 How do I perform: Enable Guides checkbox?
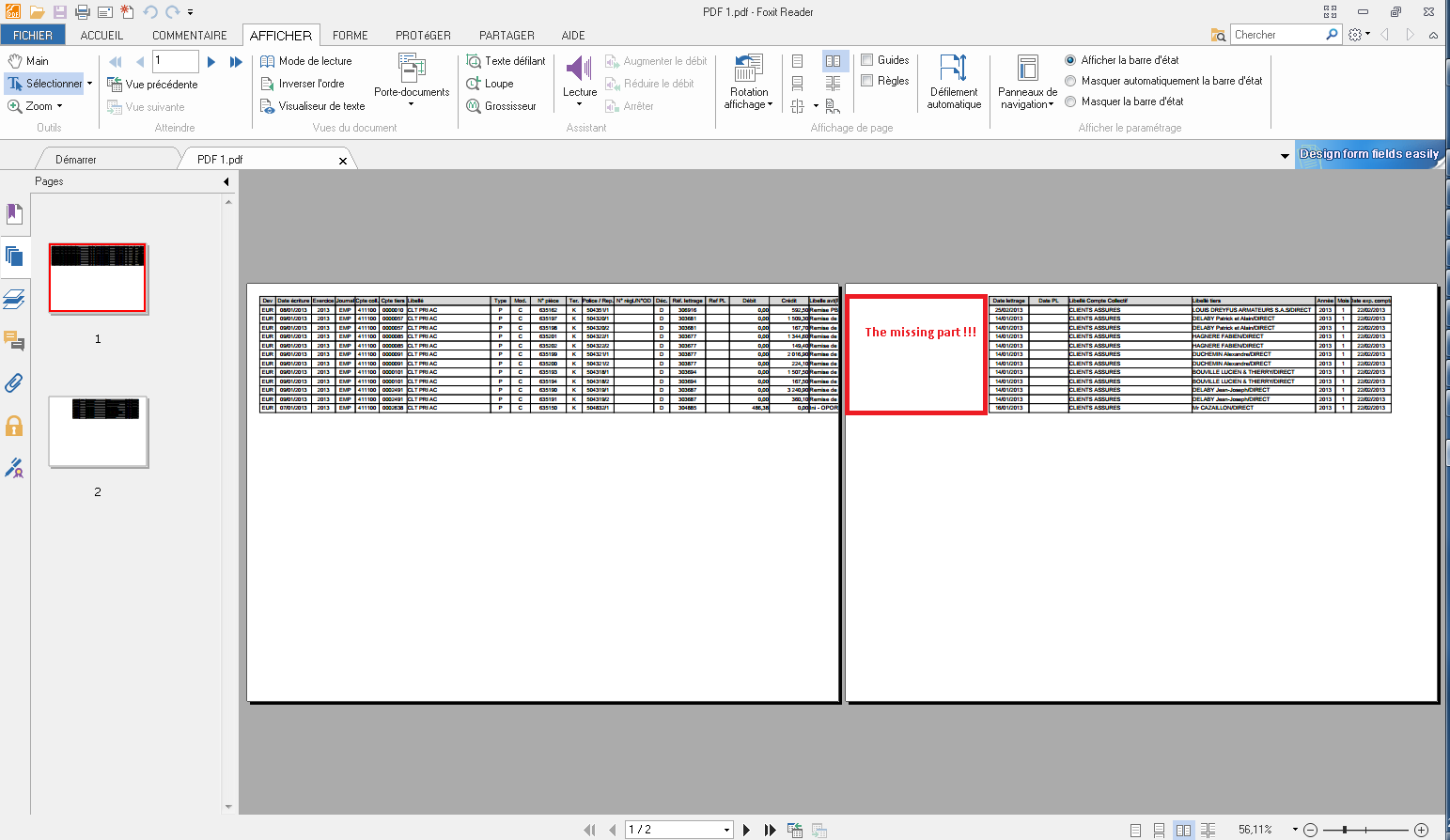(867, 60)
